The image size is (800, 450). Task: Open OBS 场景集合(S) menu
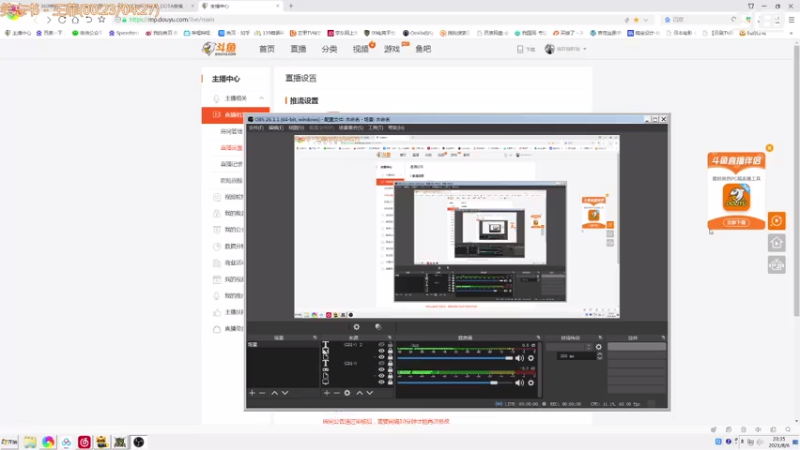click(x=351, y=128)
